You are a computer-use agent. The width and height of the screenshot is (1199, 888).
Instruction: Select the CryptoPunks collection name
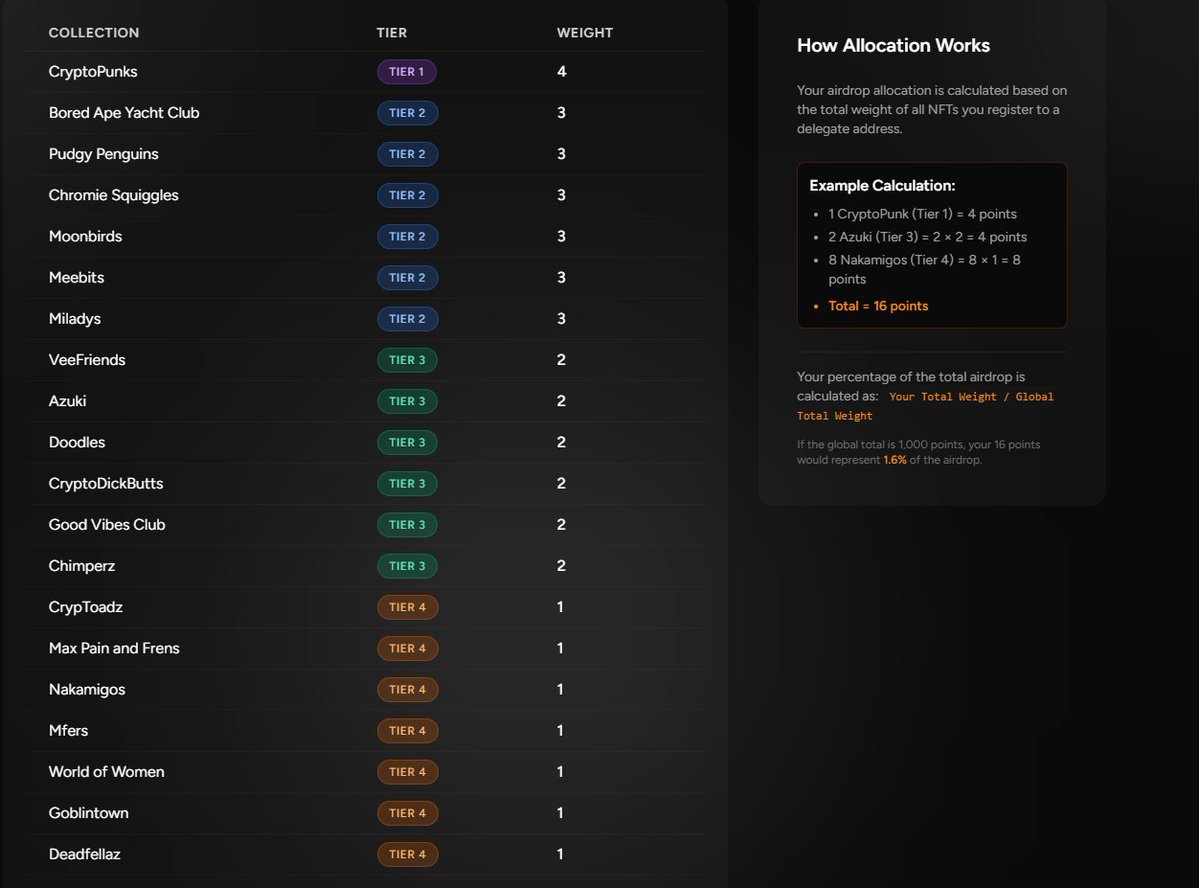93,72
